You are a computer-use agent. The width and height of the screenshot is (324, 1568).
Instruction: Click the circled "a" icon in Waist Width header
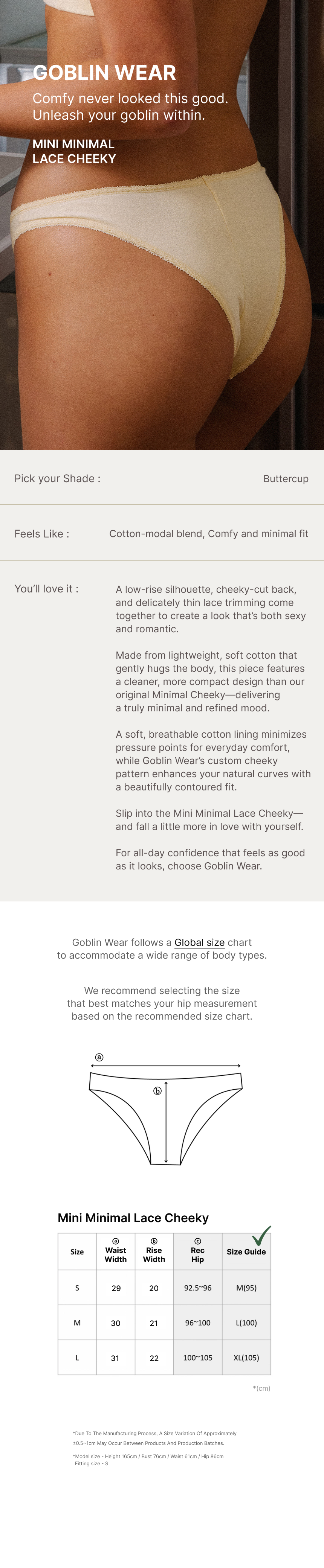coord(116,1241)
